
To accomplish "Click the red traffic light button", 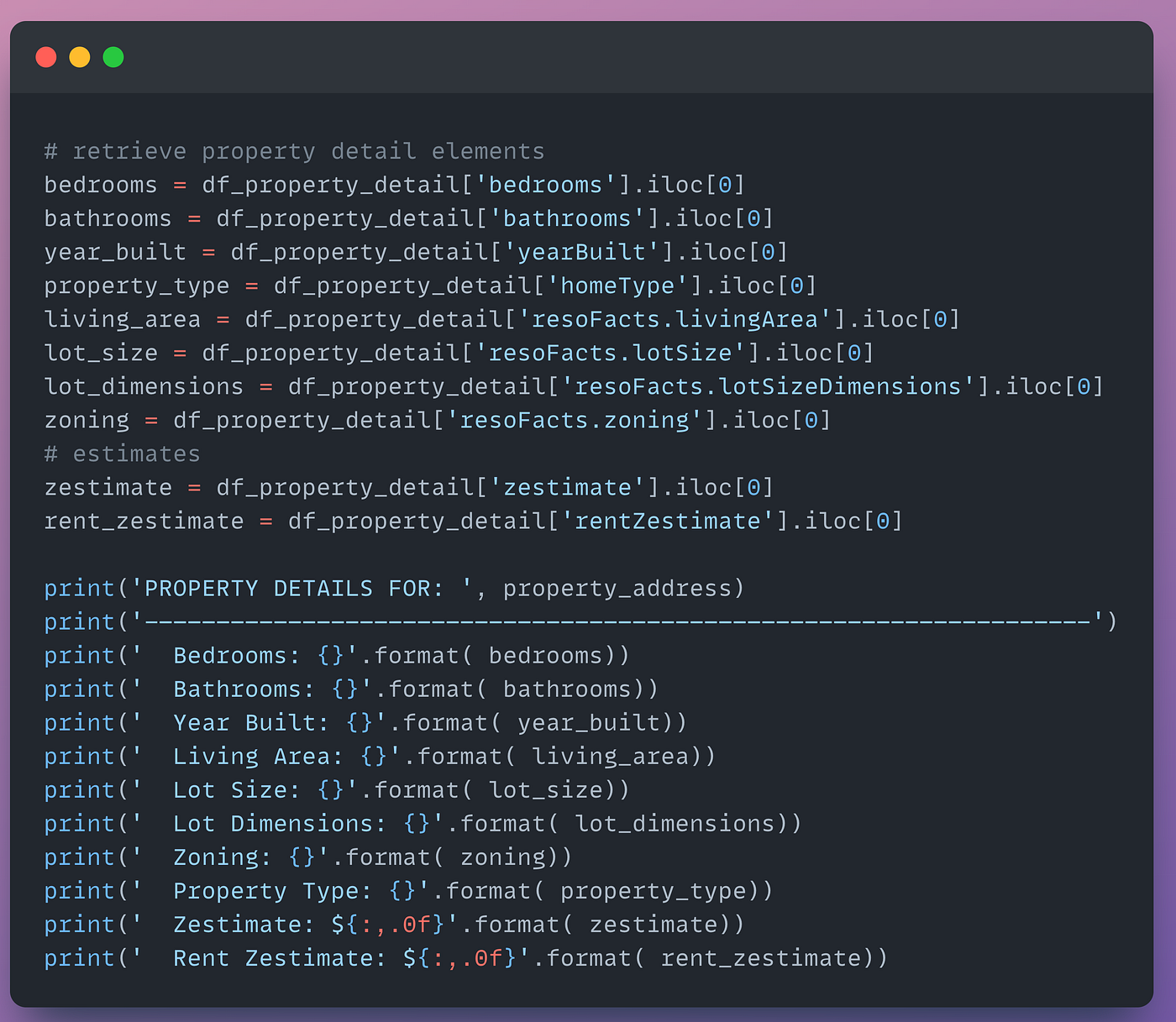I will (46, 56).
